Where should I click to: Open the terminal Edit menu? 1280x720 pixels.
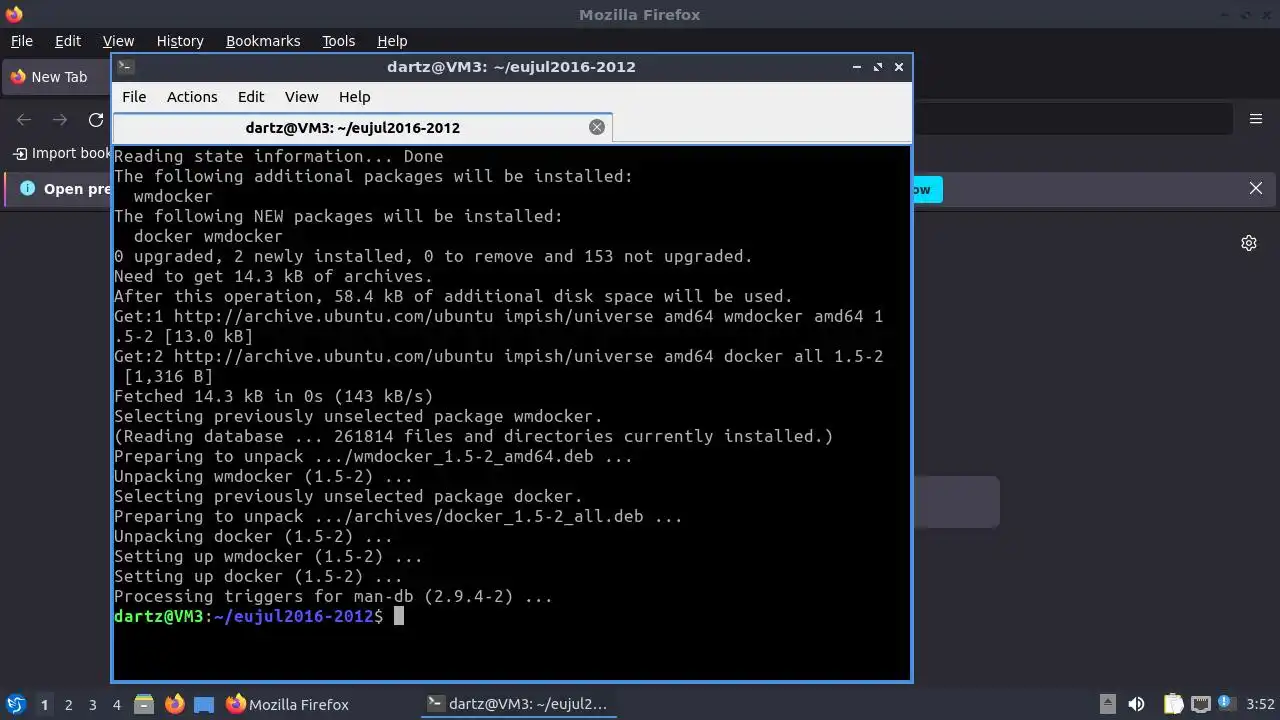coord(251,97)
